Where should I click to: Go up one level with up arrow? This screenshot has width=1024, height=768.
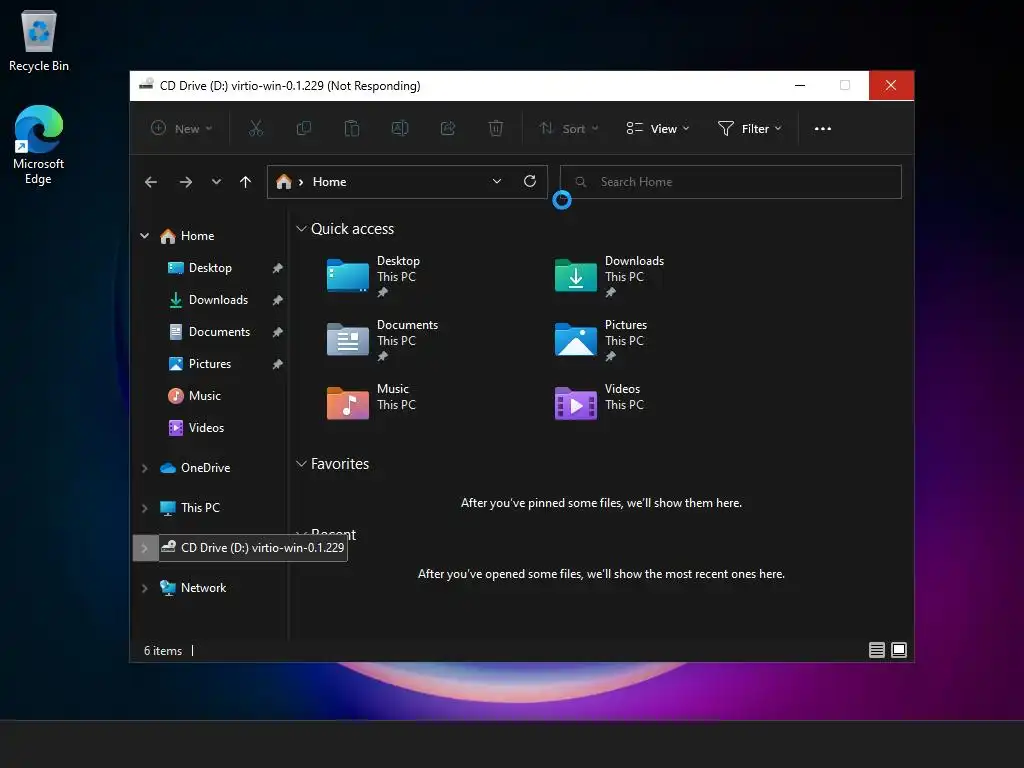click(246, 182)
